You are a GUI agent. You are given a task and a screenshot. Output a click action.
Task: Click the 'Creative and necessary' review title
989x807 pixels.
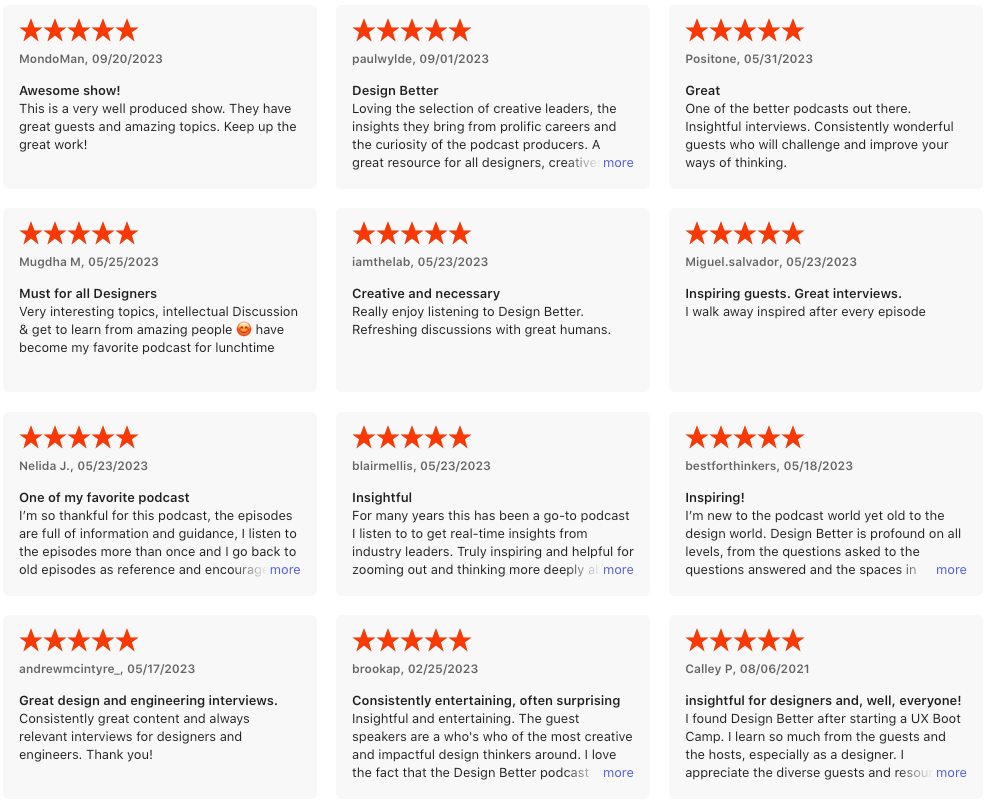coord(426,294)
